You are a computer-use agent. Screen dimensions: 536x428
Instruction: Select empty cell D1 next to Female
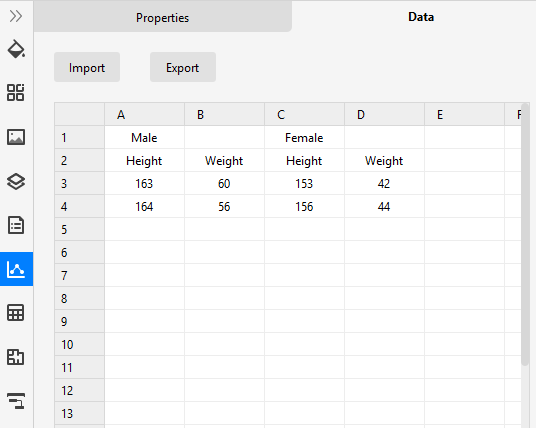(x=385, y=137)
